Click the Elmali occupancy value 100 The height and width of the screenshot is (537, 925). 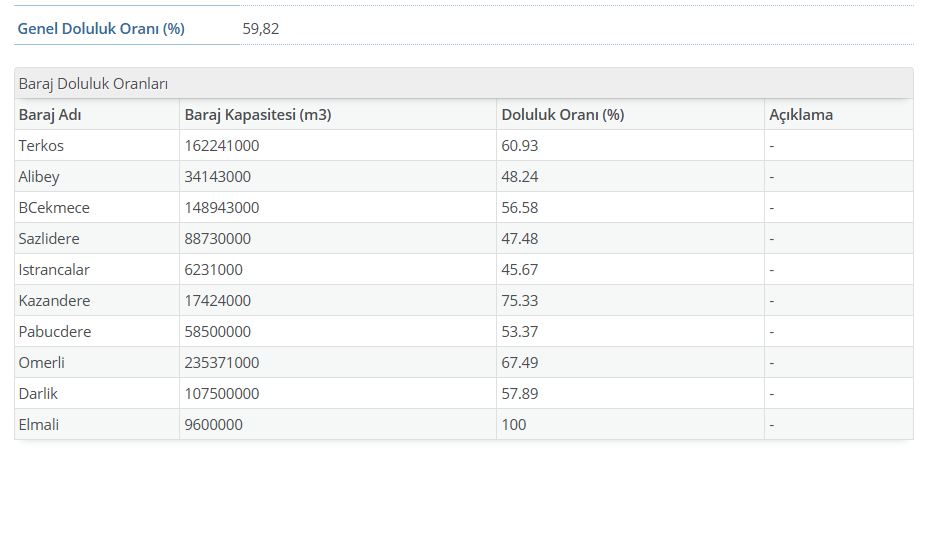coord(513,425)
